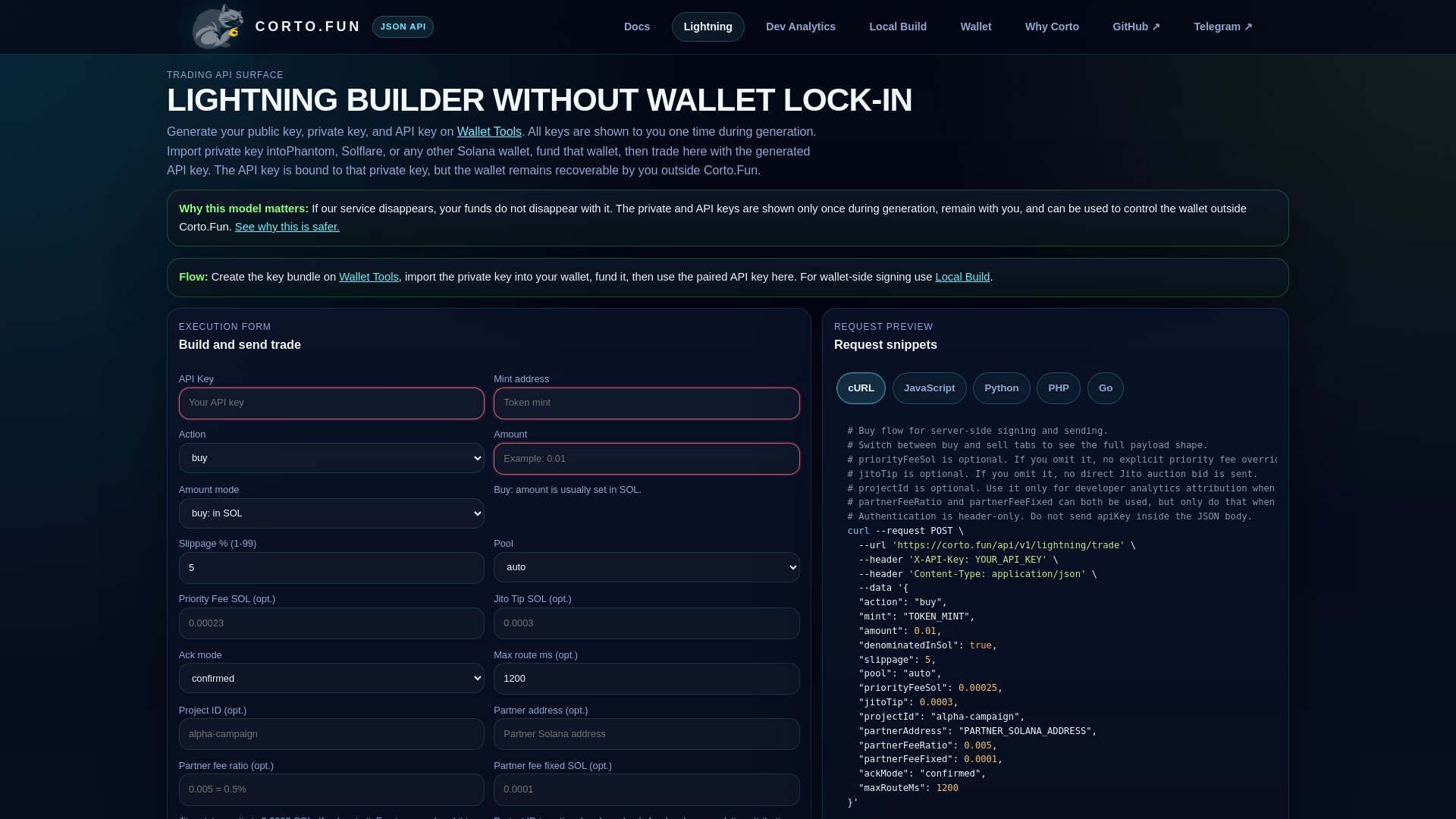This screenshot has height=819, width=1456.
Task: Click the Partner fee fixed SOL field
Action: pos(646,789)
